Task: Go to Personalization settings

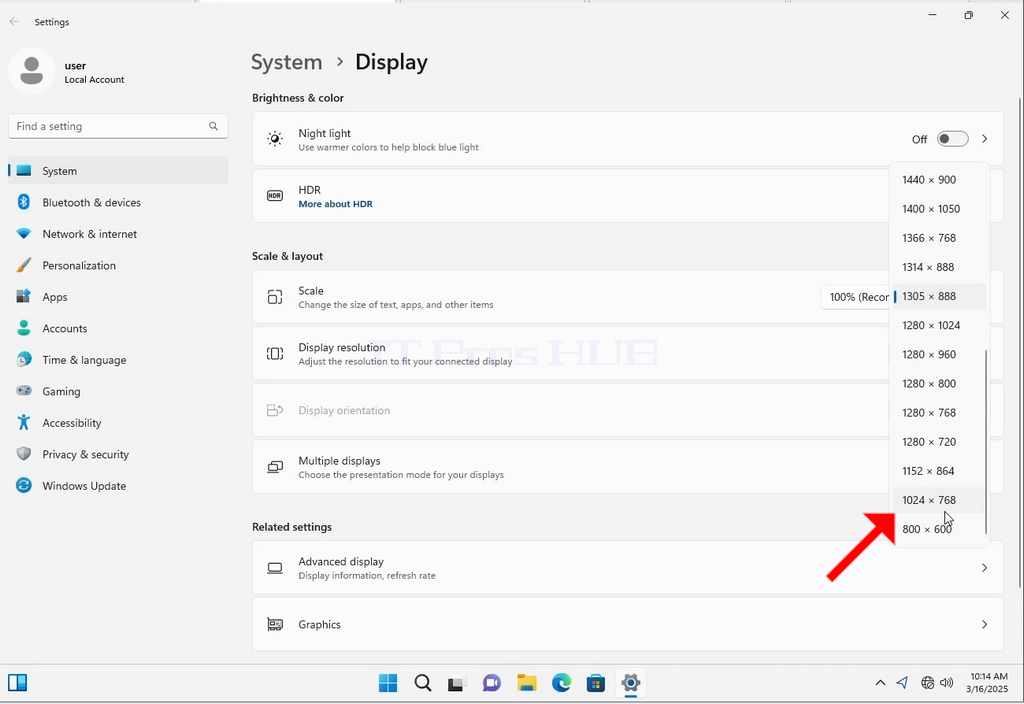Action: pos(118,265)
